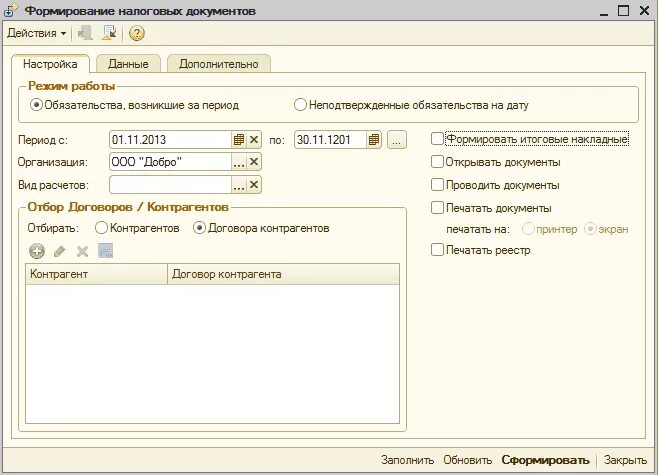
Task: Clear the 'Вид расчетов' field
Action: tap(253, 185)
